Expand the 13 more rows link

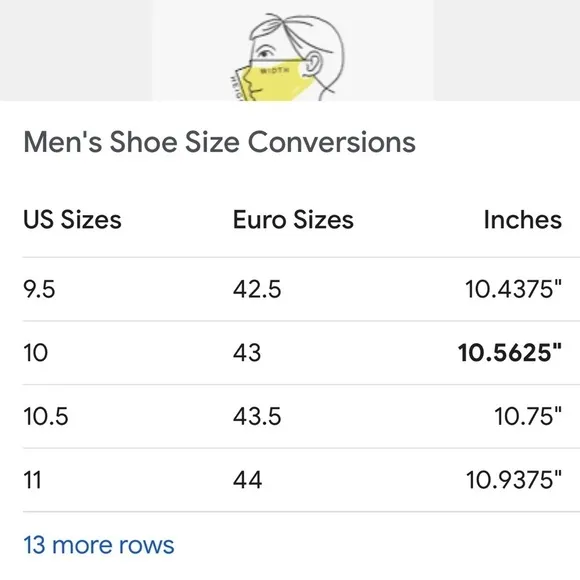coord(99,545)
